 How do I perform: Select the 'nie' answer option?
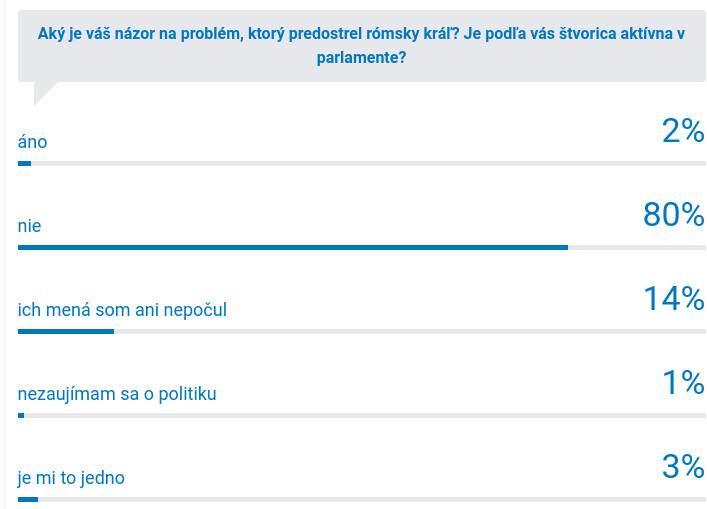30,226
